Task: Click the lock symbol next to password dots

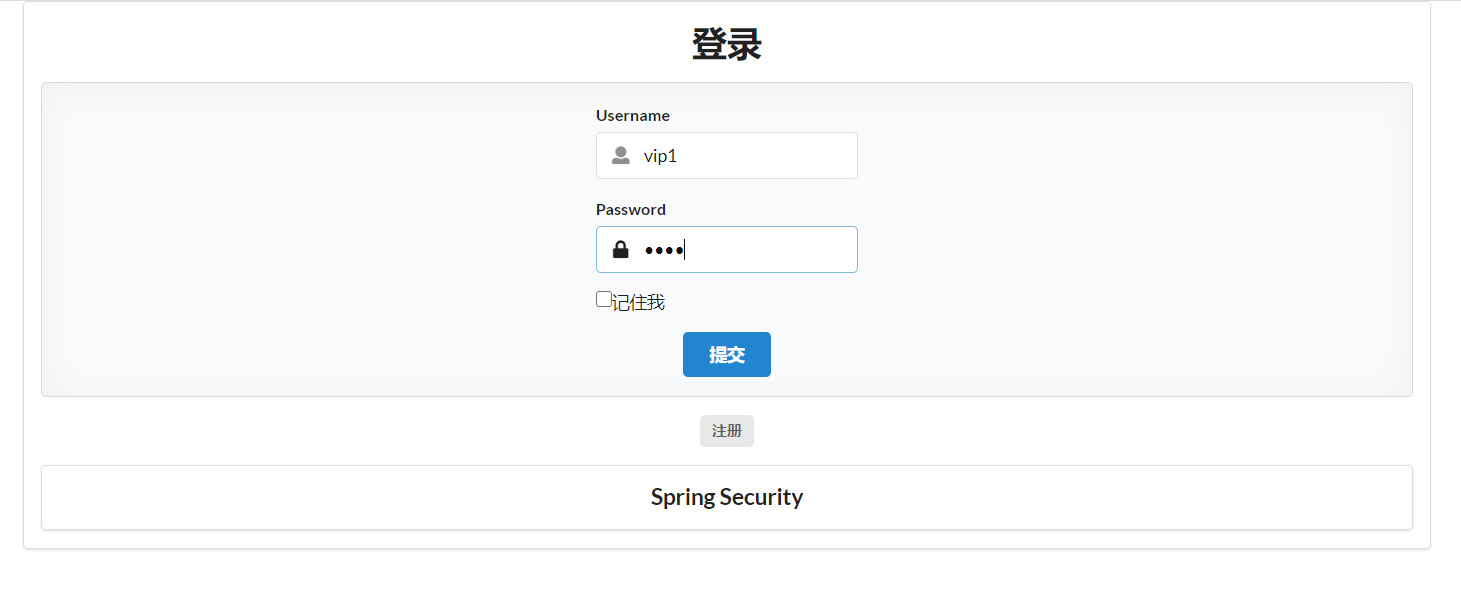Action: [x=619, y=249]
